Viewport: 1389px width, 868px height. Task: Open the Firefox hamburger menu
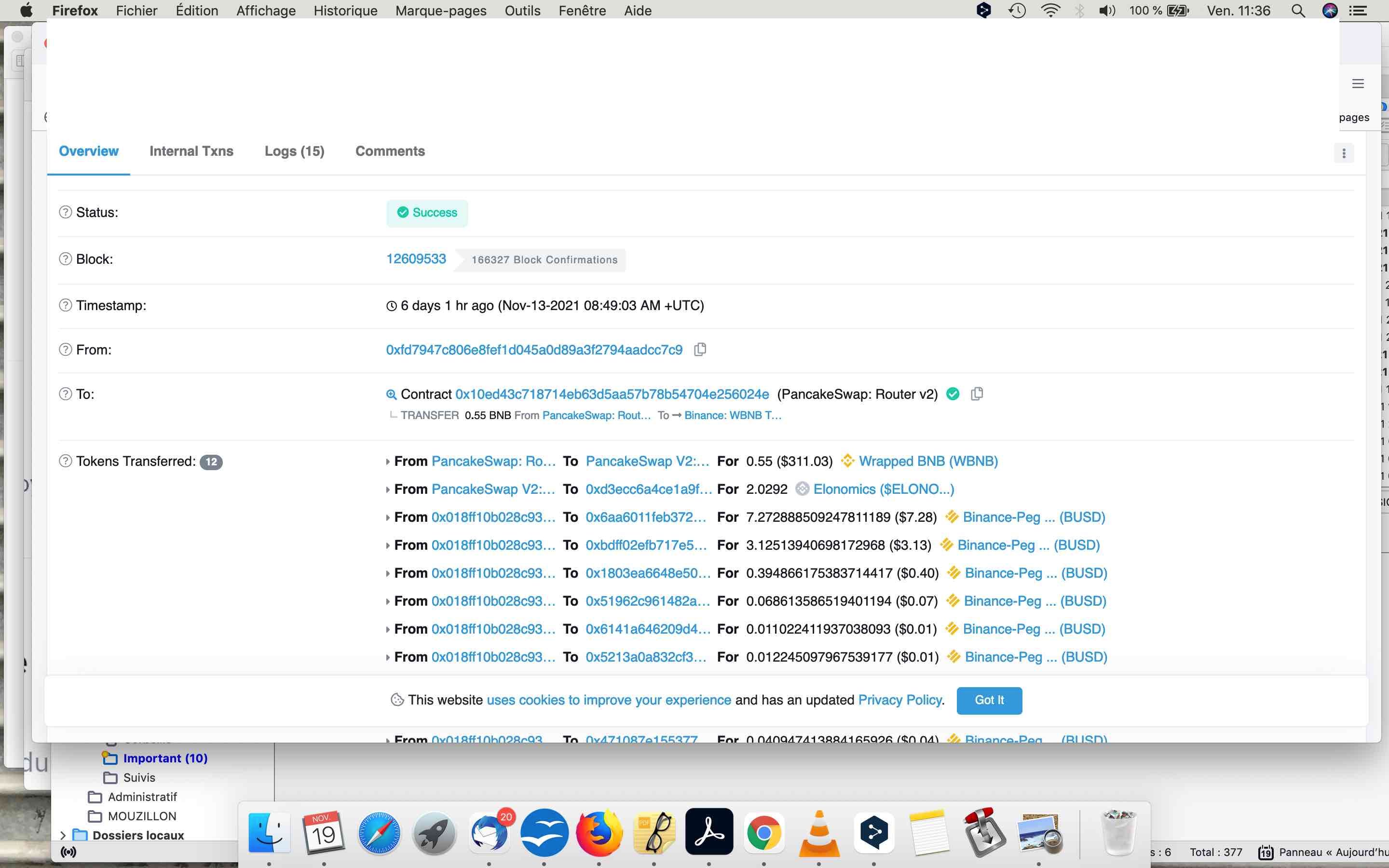click(1358, 84)
